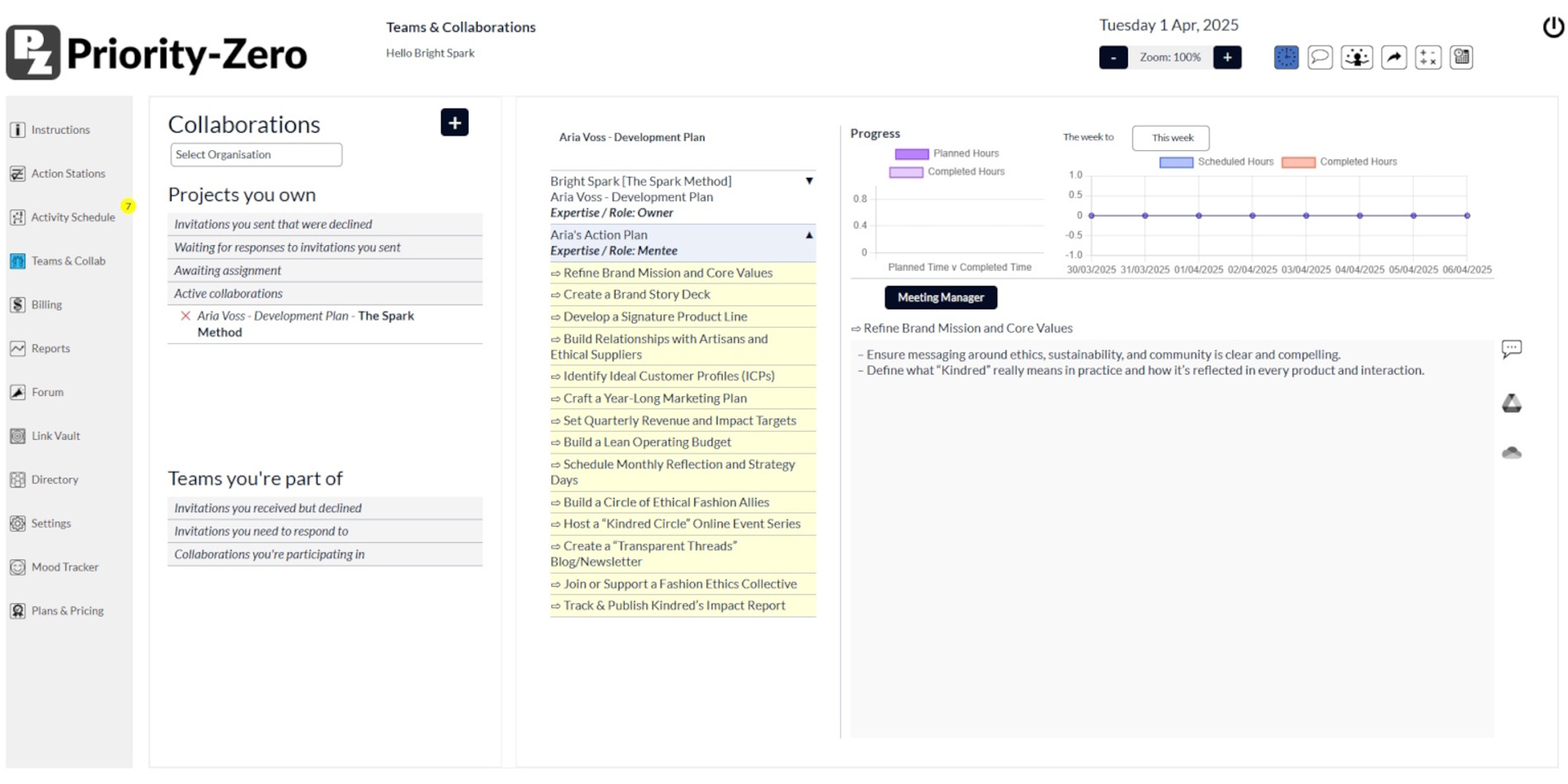Remove Aria Voss collaboration with red X

185,316
